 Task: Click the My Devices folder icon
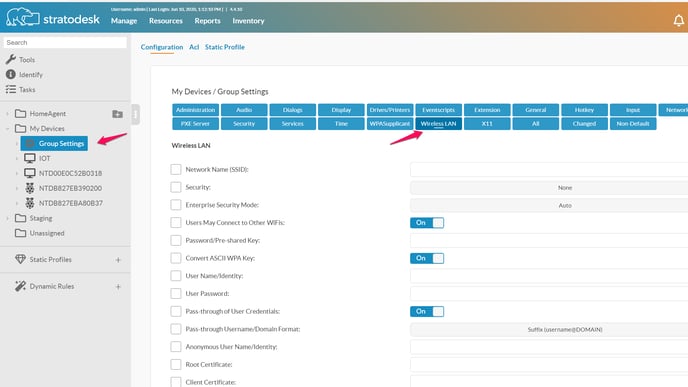click(x=20, y=128)
